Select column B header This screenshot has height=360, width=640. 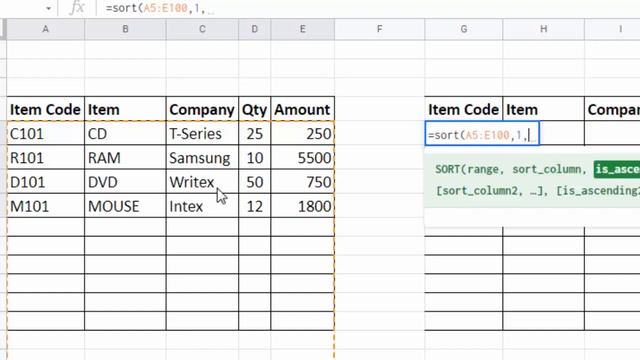point(125,29)
